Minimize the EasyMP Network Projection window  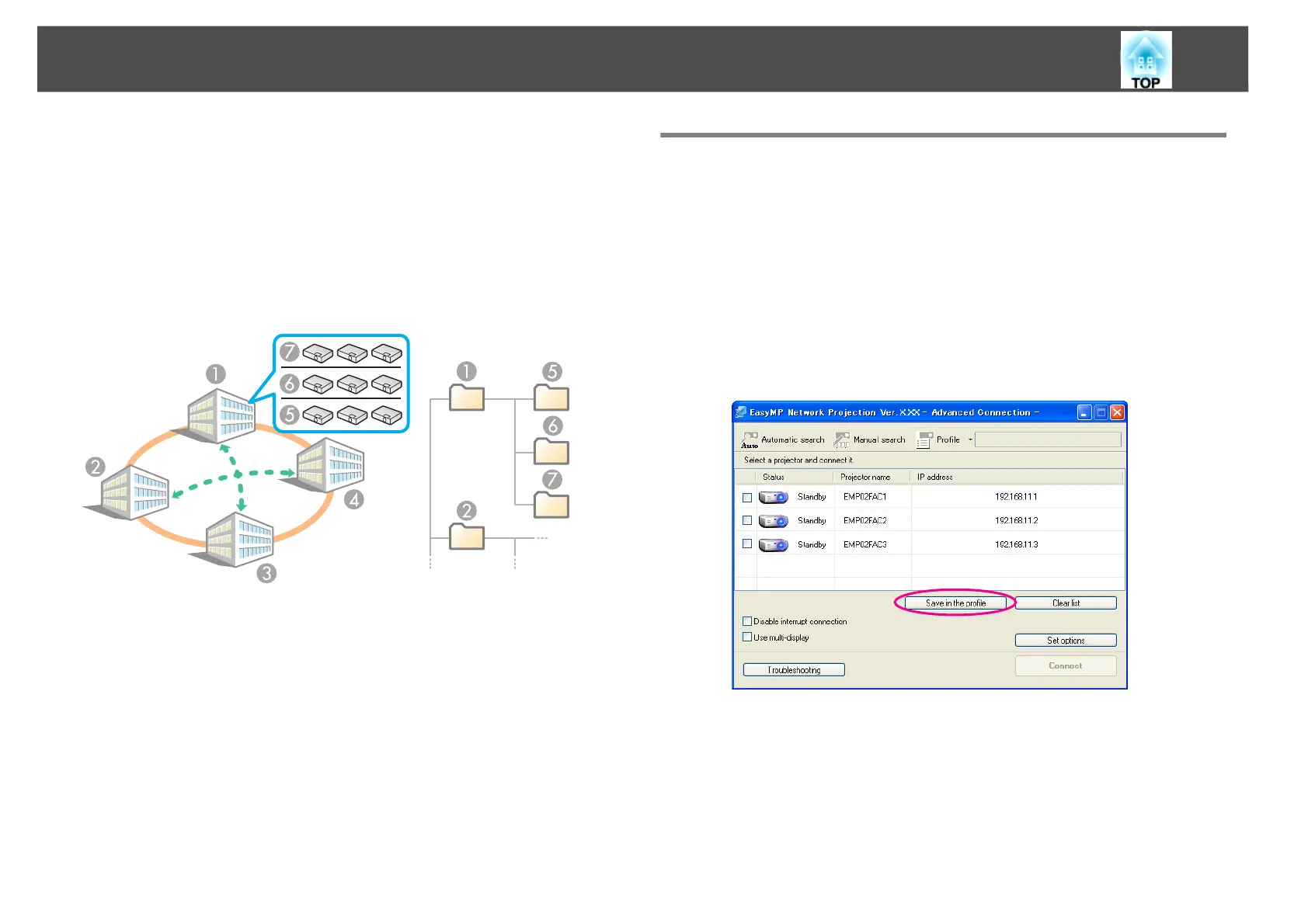coord(1084,412)
